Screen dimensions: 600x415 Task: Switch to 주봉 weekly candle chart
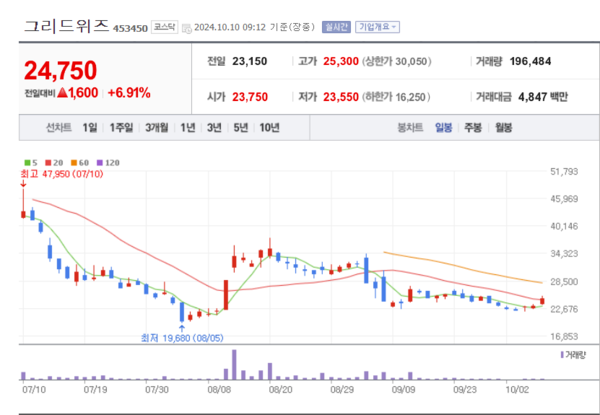point(473,128)
